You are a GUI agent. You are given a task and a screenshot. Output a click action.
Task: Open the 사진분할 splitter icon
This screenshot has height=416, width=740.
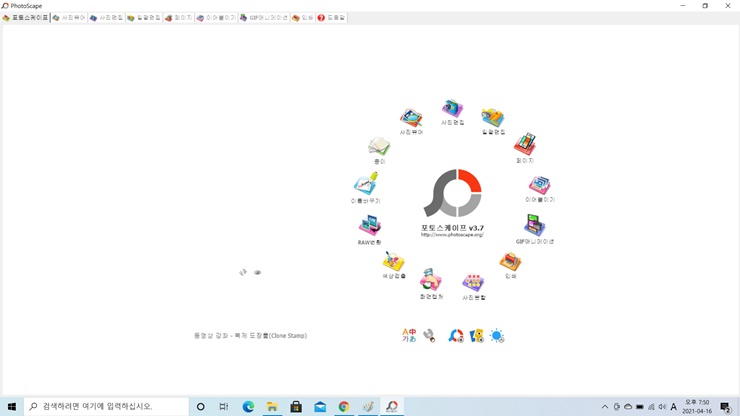point(473,287)
